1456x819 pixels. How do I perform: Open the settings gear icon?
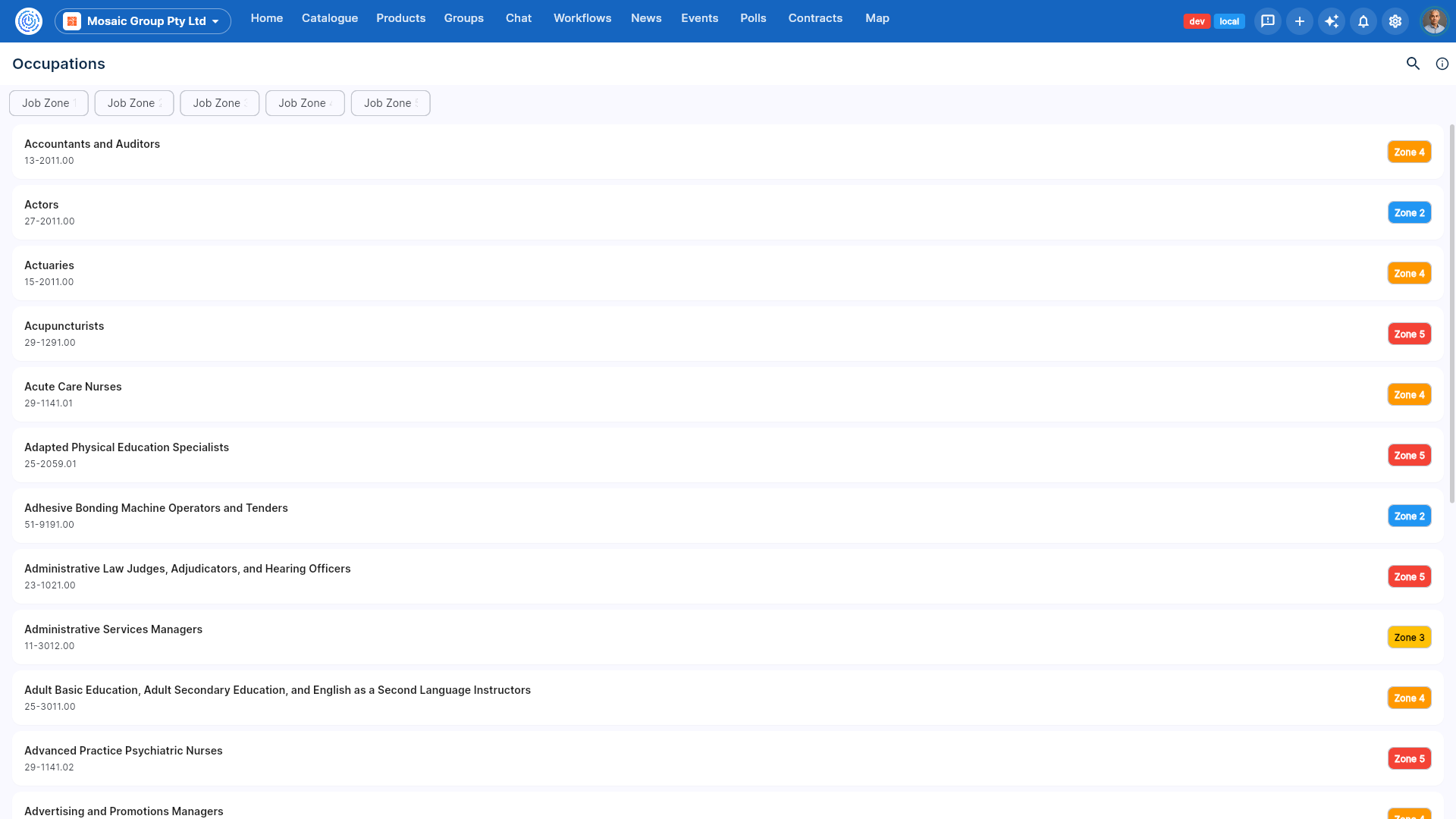point(1395,21)
